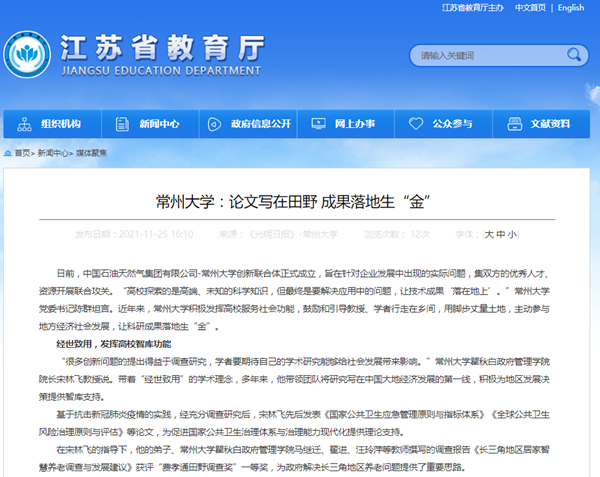Switch to the English version link
Image resolution: width=600 pixels, height=477 pixels.
click(x=571, y=8)
